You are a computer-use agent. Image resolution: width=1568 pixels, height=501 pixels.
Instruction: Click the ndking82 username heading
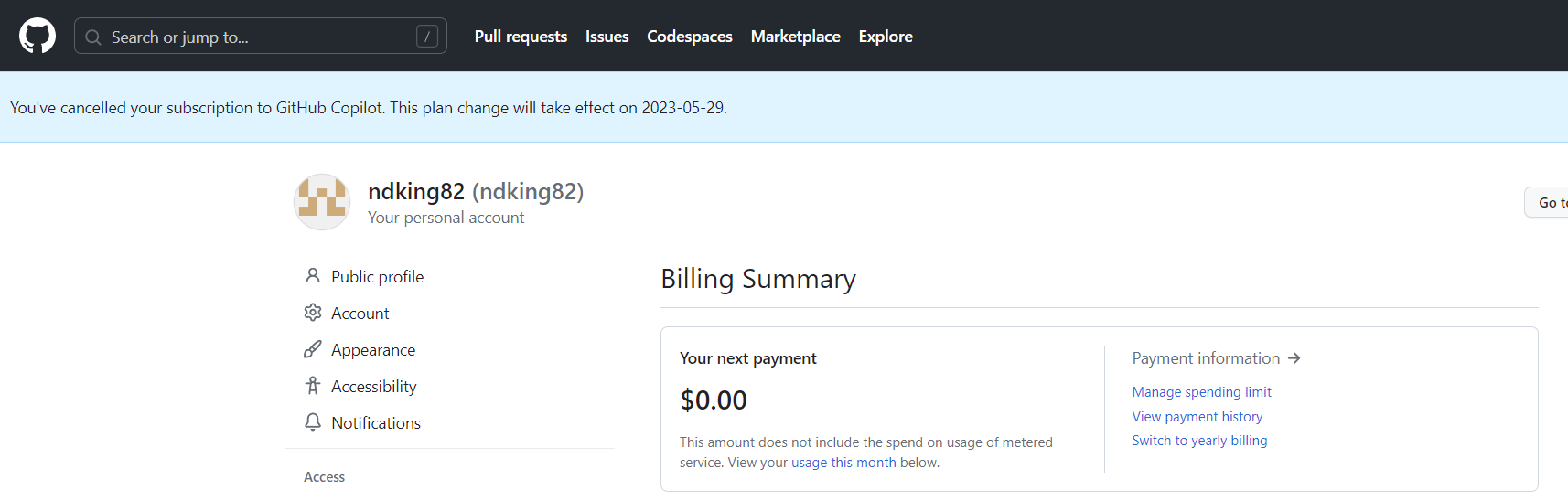476,191
